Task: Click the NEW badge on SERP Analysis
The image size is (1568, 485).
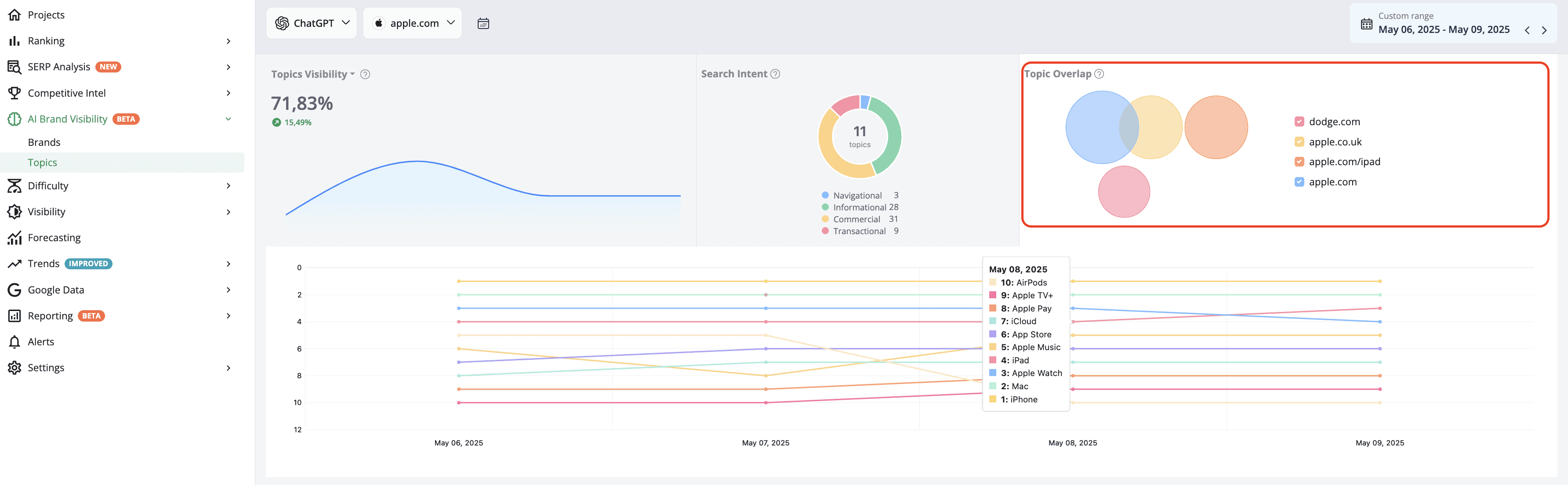Action: click(109, 67)
